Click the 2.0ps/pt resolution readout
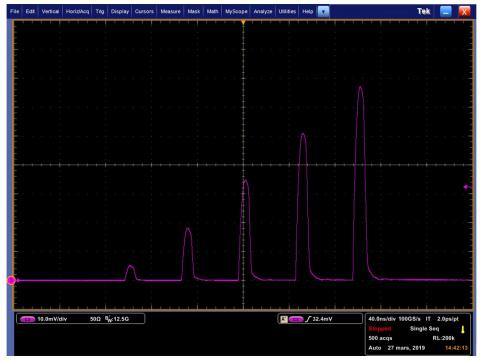The width and height of the screenshot is (480, 360). (x=448, y=319)
